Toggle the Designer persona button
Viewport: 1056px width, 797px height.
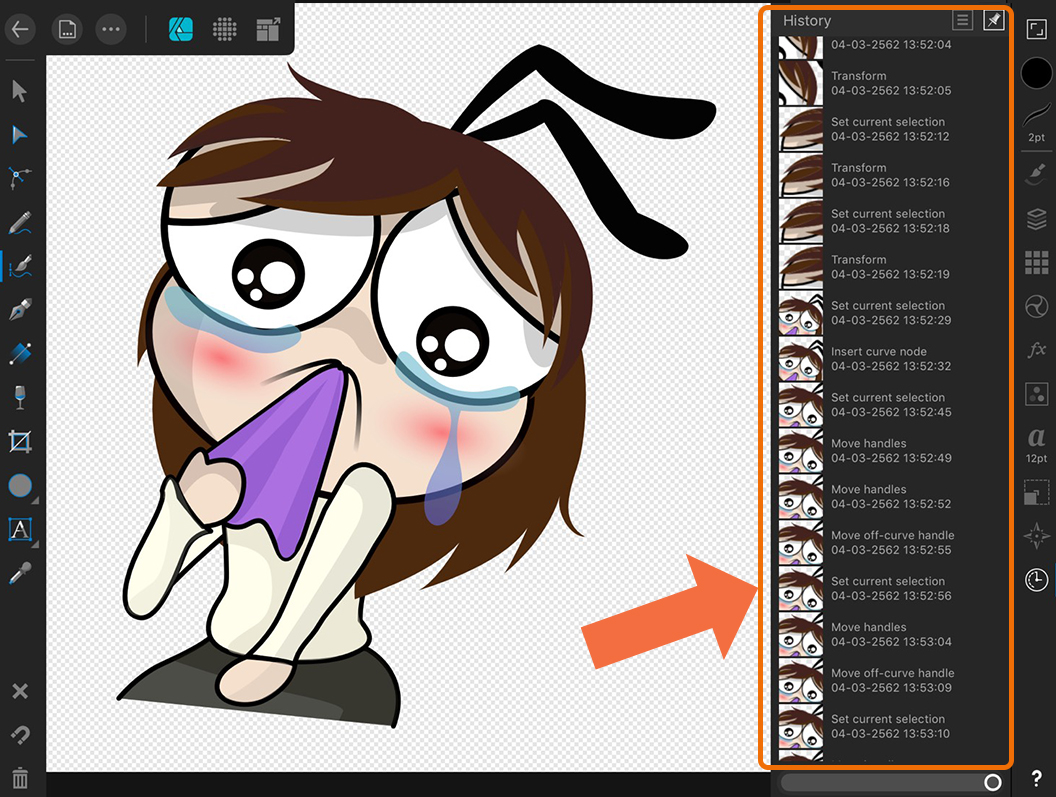coord(181,29)
